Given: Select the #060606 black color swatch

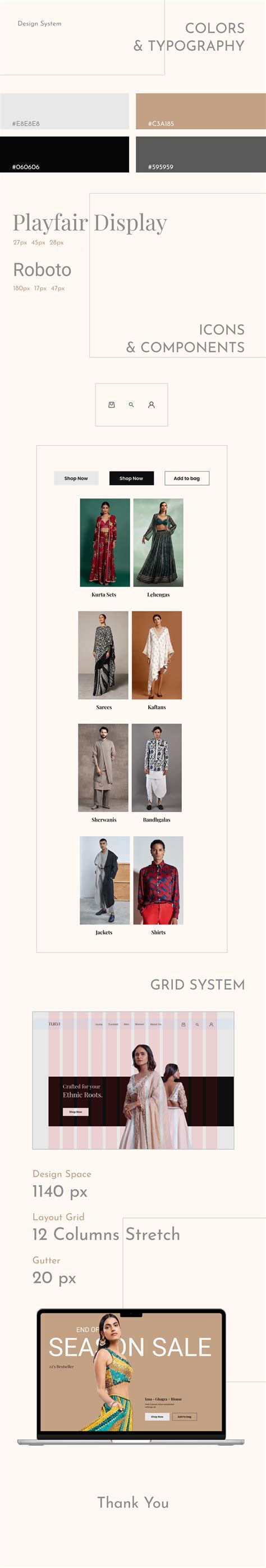Looking at the screenshot, I should (x=65, y=154).
